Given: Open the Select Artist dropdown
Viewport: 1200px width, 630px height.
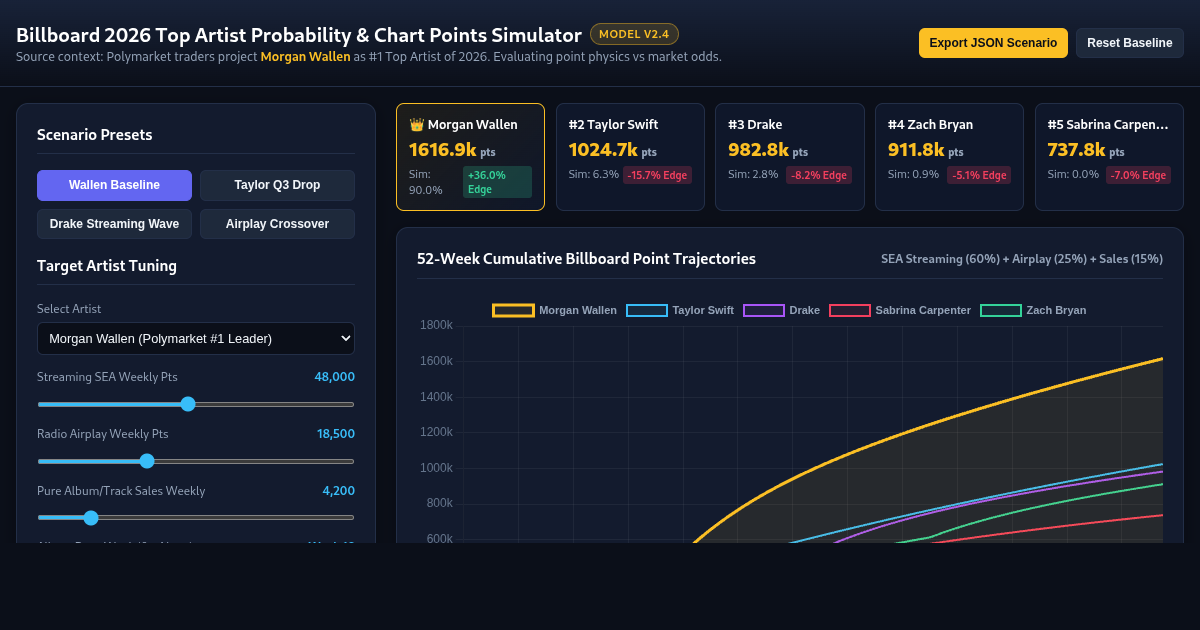Looking at the screenshot, I should pyautogui.click(x=196, y=338).
